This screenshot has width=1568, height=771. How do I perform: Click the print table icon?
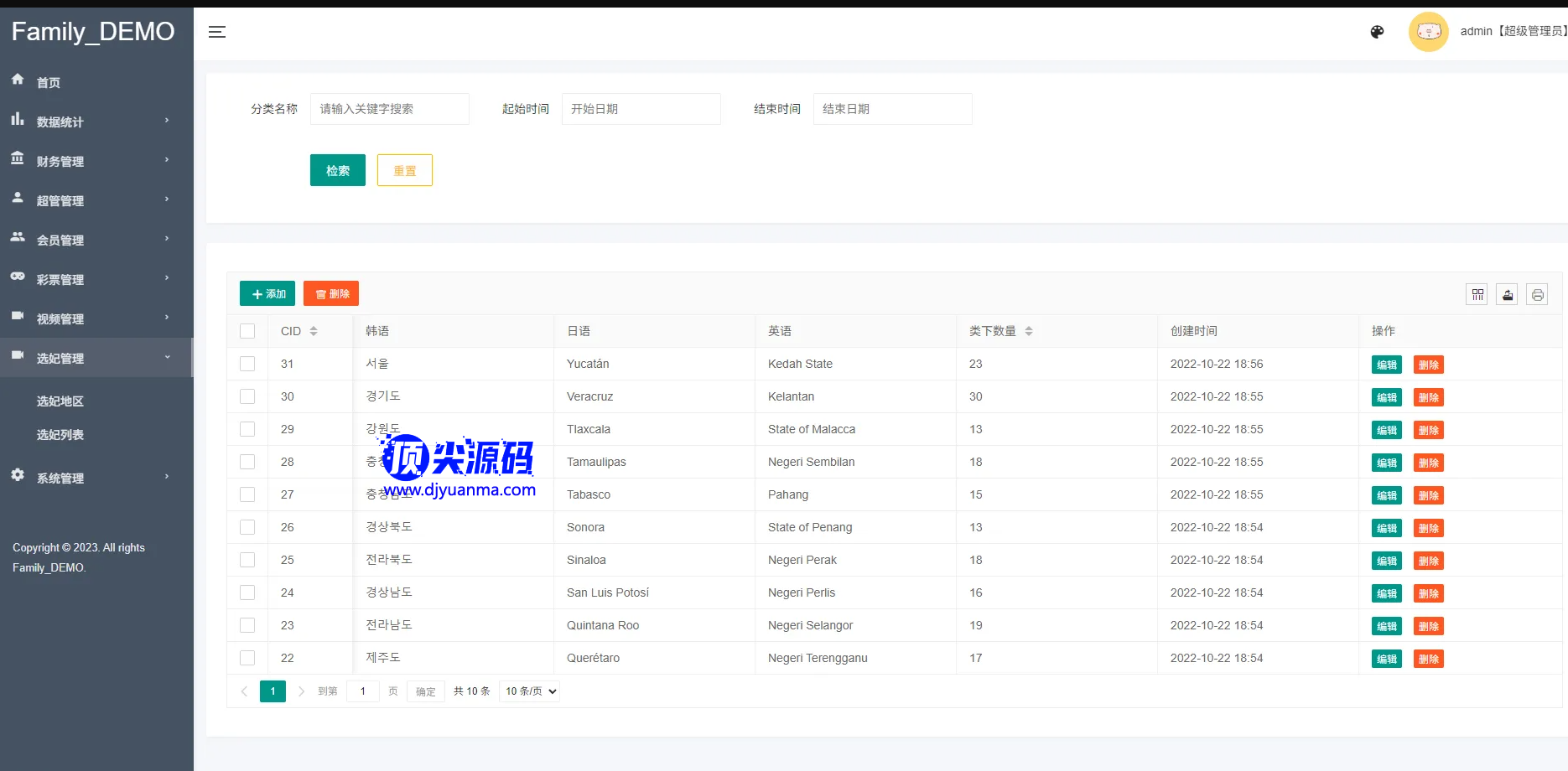point(1537,294)
